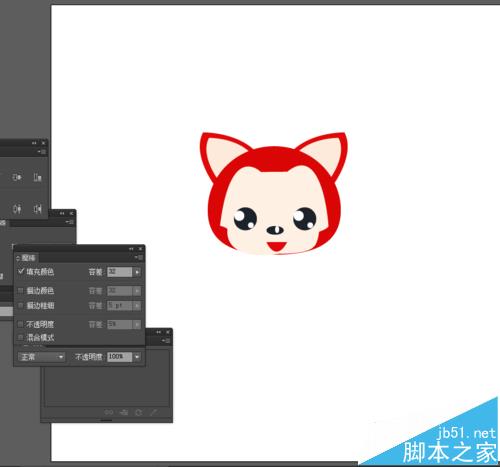Enable the 混合模式 blending mode checkbox

[x=21, y=337]
